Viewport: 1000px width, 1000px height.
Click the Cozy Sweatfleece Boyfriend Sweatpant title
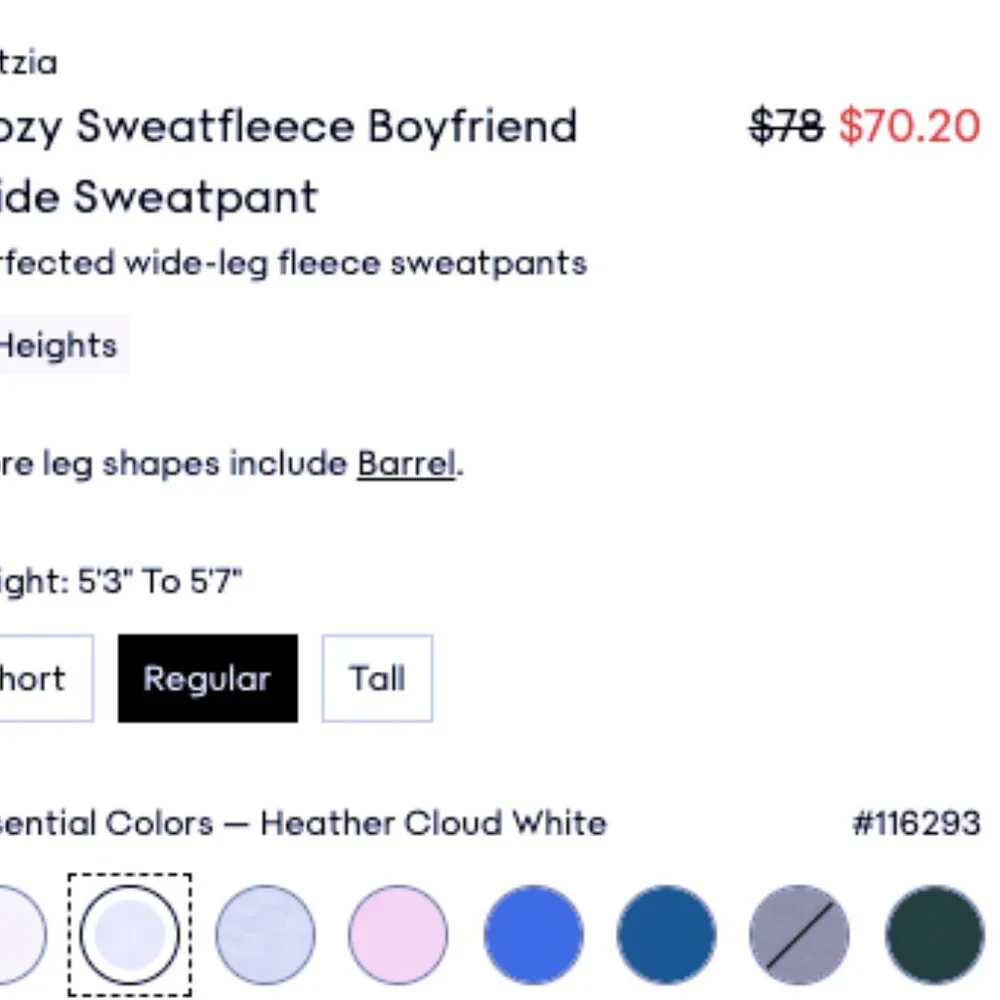coord(290,160)
